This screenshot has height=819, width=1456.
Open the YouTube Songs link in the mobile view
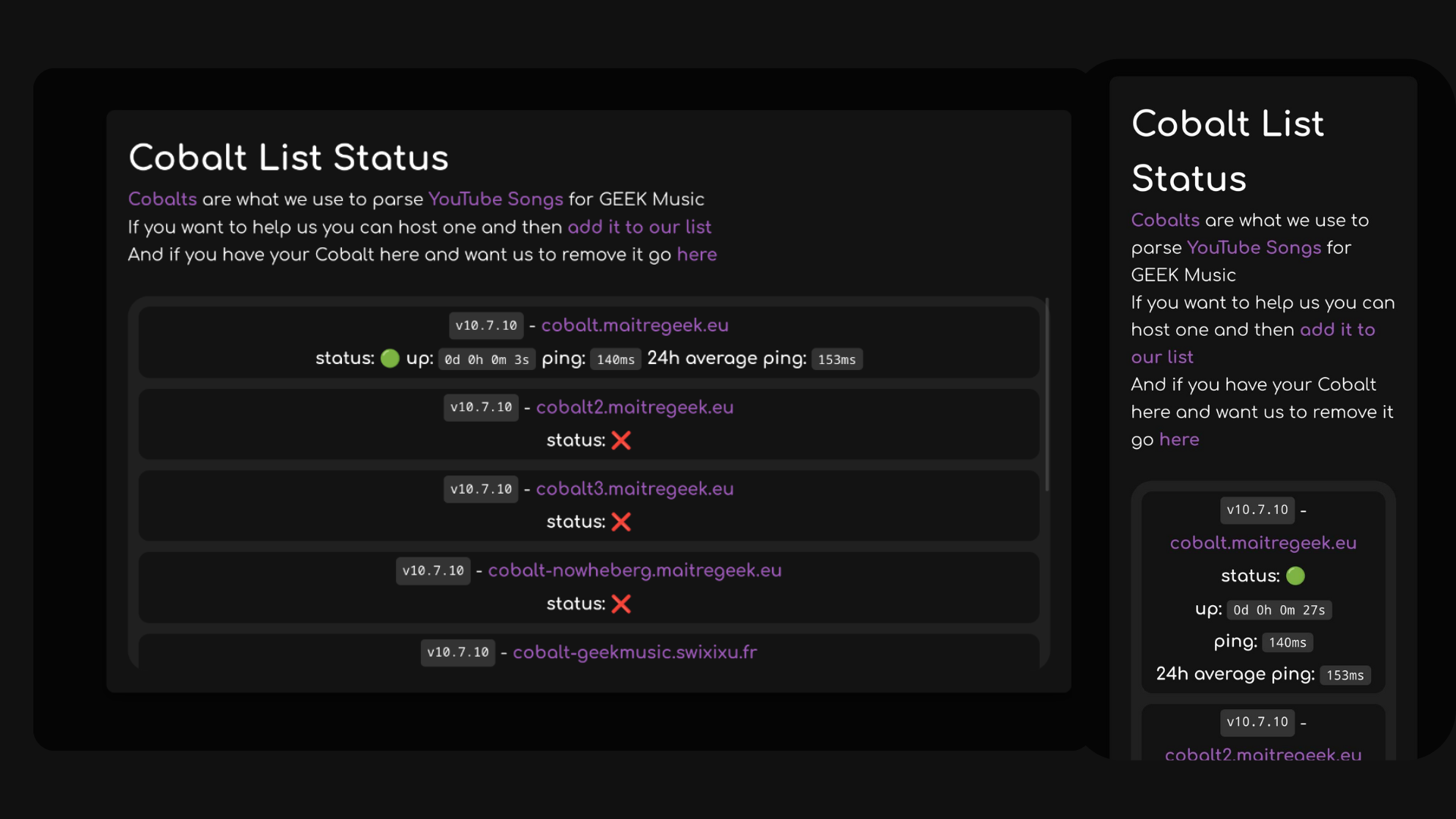click(1254, 248)
